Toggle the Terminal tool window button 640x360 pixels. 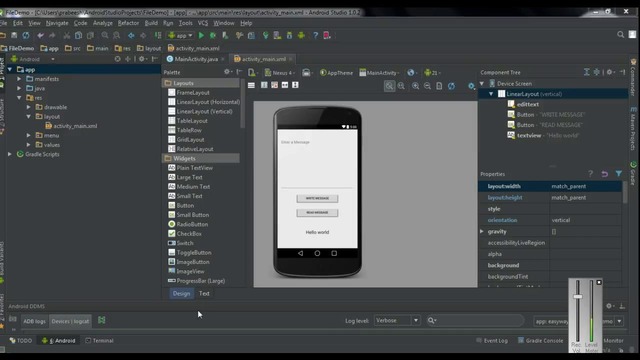pyautogui.click(x=99, y=340)
